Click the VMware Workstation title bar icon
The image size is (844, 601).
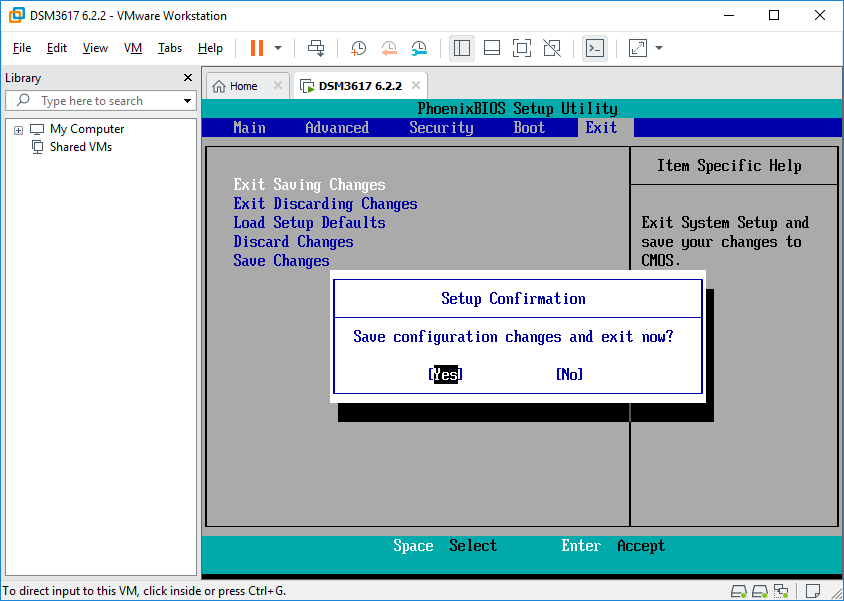click(17, 15)
